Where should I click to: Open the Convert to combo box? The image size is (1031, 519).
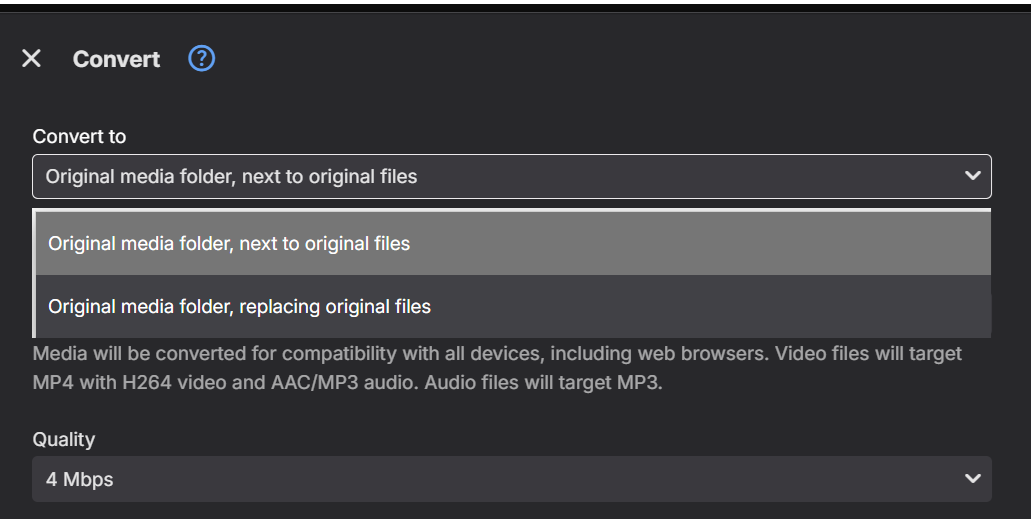coord(511,177)
